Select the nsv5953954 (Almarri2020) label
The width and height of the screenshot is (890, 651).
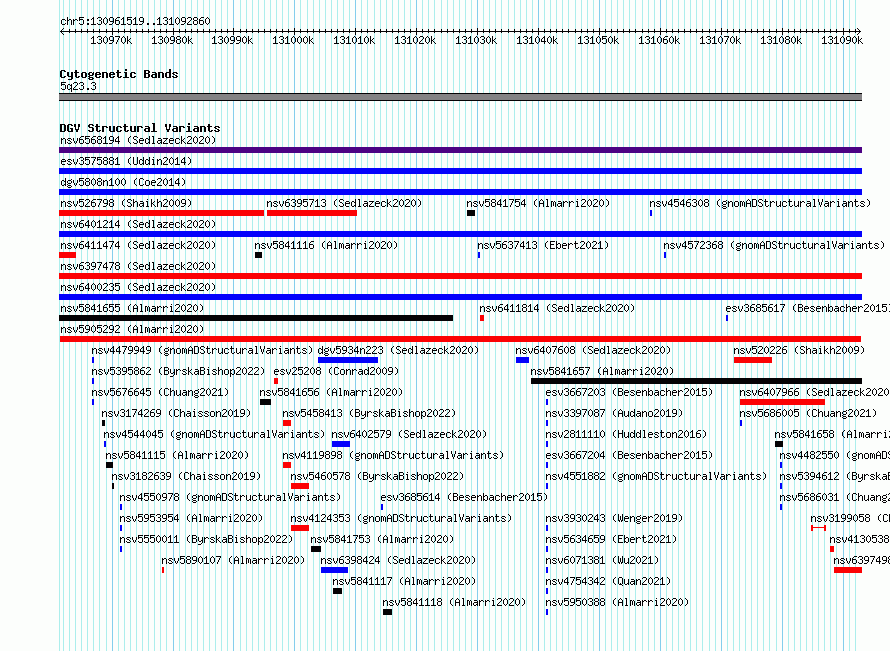coord(191,518)
